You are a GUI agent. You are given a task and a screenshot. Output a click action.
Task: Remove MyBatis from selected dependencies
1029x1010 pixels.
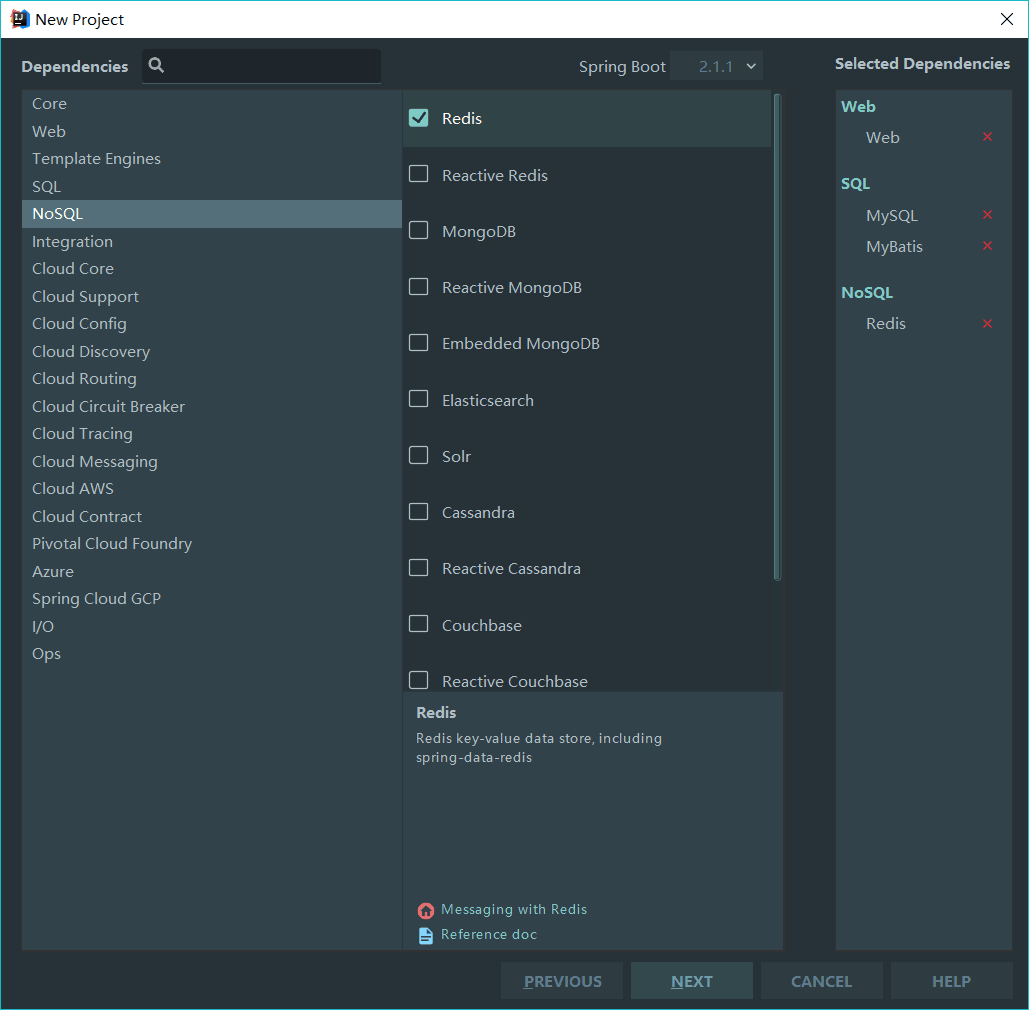(x=987, y=245)
